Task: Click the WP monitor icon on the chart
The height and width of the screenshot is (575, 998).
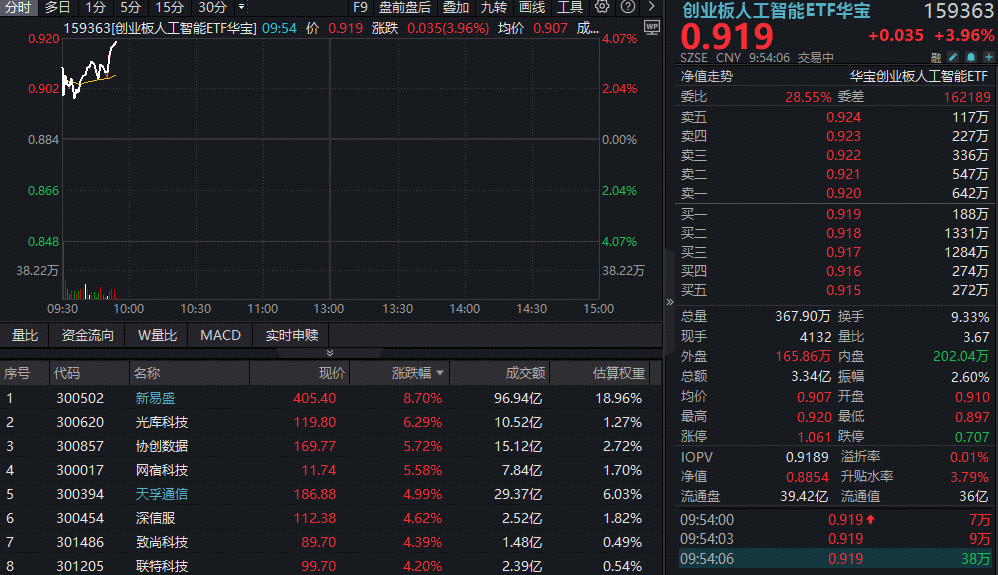Action: click(652, 27)
